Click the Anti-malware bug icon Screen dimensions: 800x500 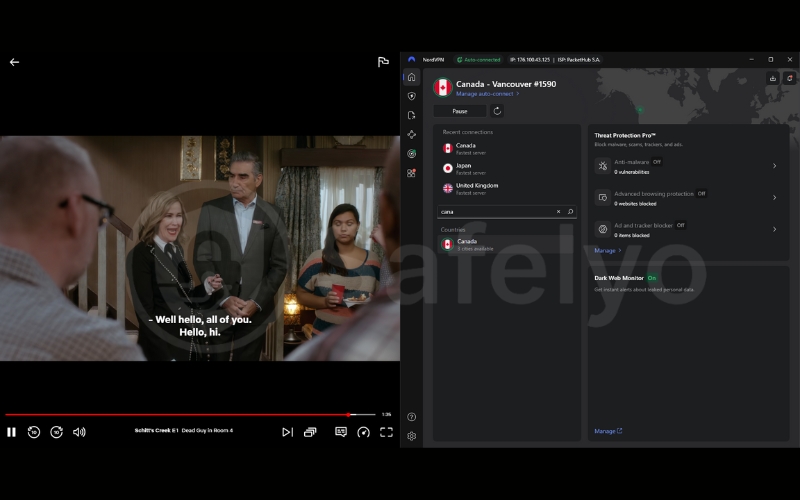pyautogui.click(x=603, y=166)
